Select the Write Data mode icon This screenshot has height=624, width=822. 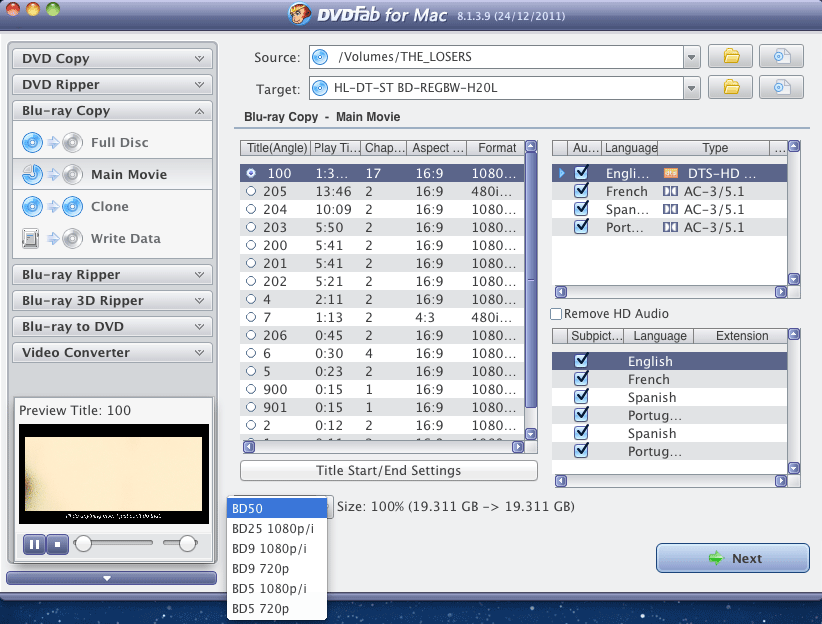[34, 238]
